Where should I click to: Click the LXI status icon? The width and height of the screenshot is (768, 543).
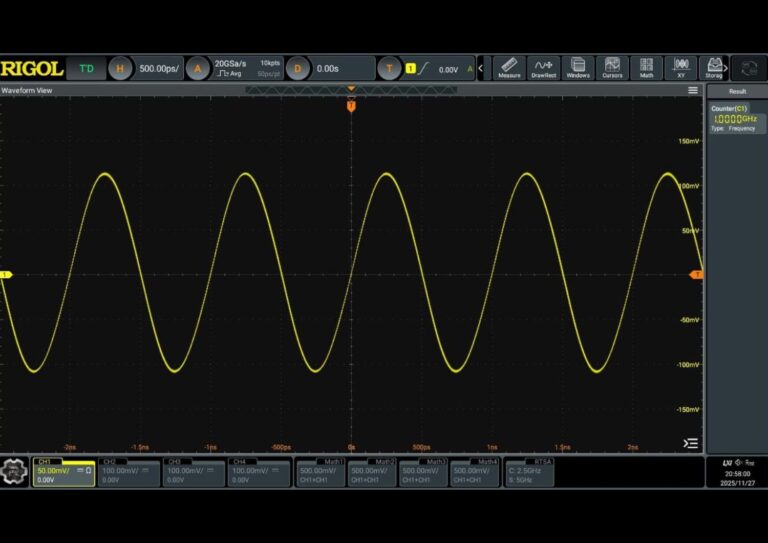pyautogui.click(x=727, y=462)
